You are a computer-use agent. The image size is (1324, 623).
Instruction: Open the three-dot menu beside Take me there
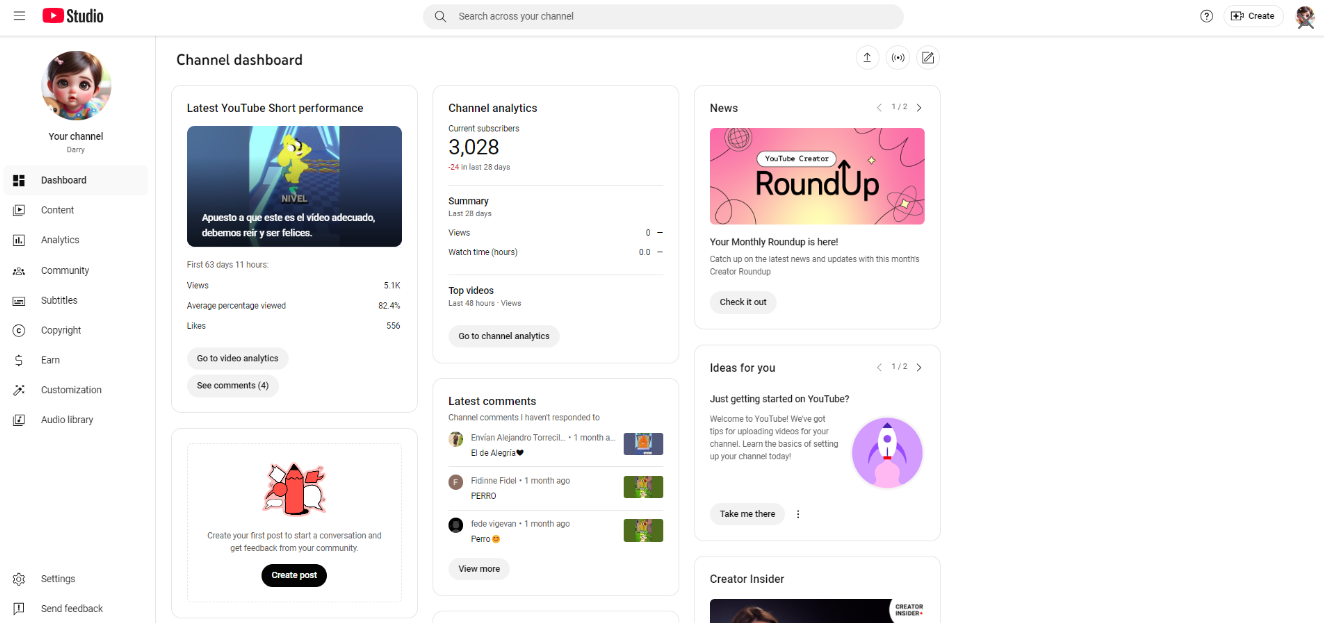[x=798, y=514]
